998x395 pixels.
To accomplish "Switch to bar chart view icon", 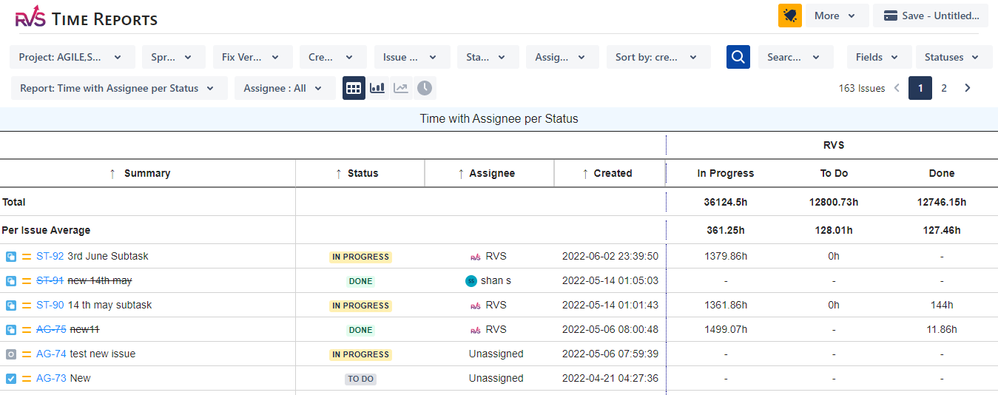I will [x=377, y=88].
